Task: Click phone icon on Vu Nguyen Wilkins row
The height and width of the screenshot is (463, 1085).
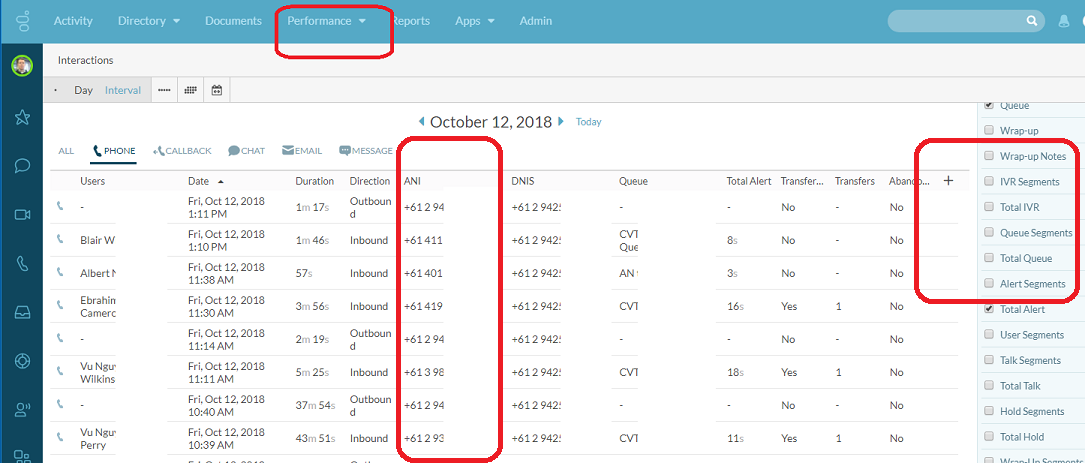Action: 60,371
